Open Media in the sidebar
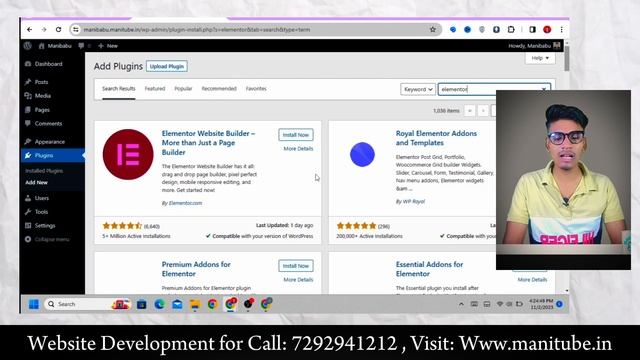 42,96
